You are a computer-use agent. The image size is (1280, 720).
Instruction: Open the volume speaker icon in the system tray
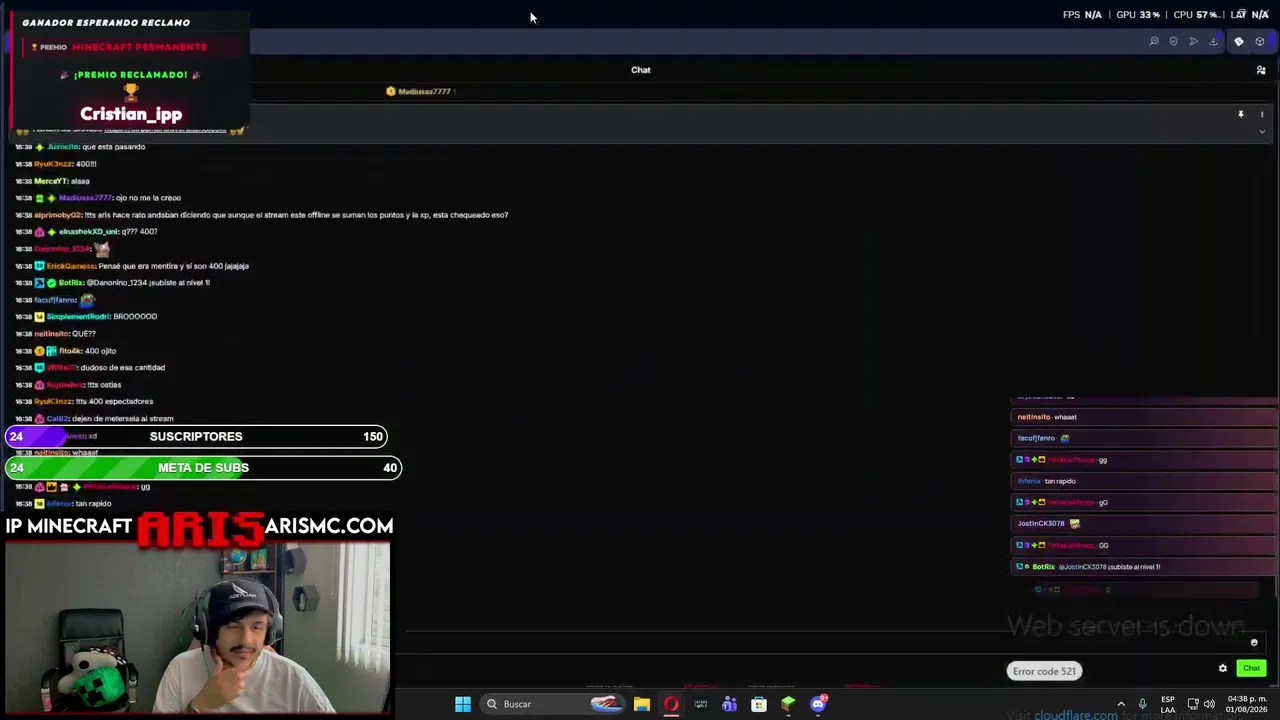point(1209,704)
